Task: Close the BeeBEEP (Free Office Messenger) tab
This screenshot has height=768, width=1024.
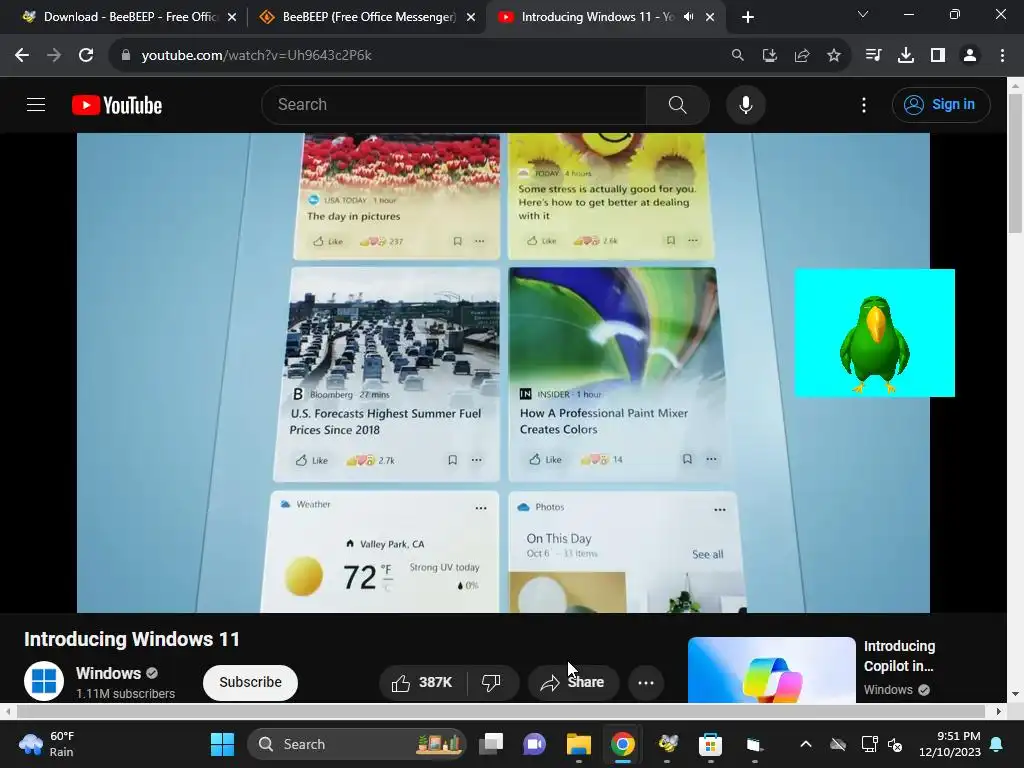Action: click(471, 18)
